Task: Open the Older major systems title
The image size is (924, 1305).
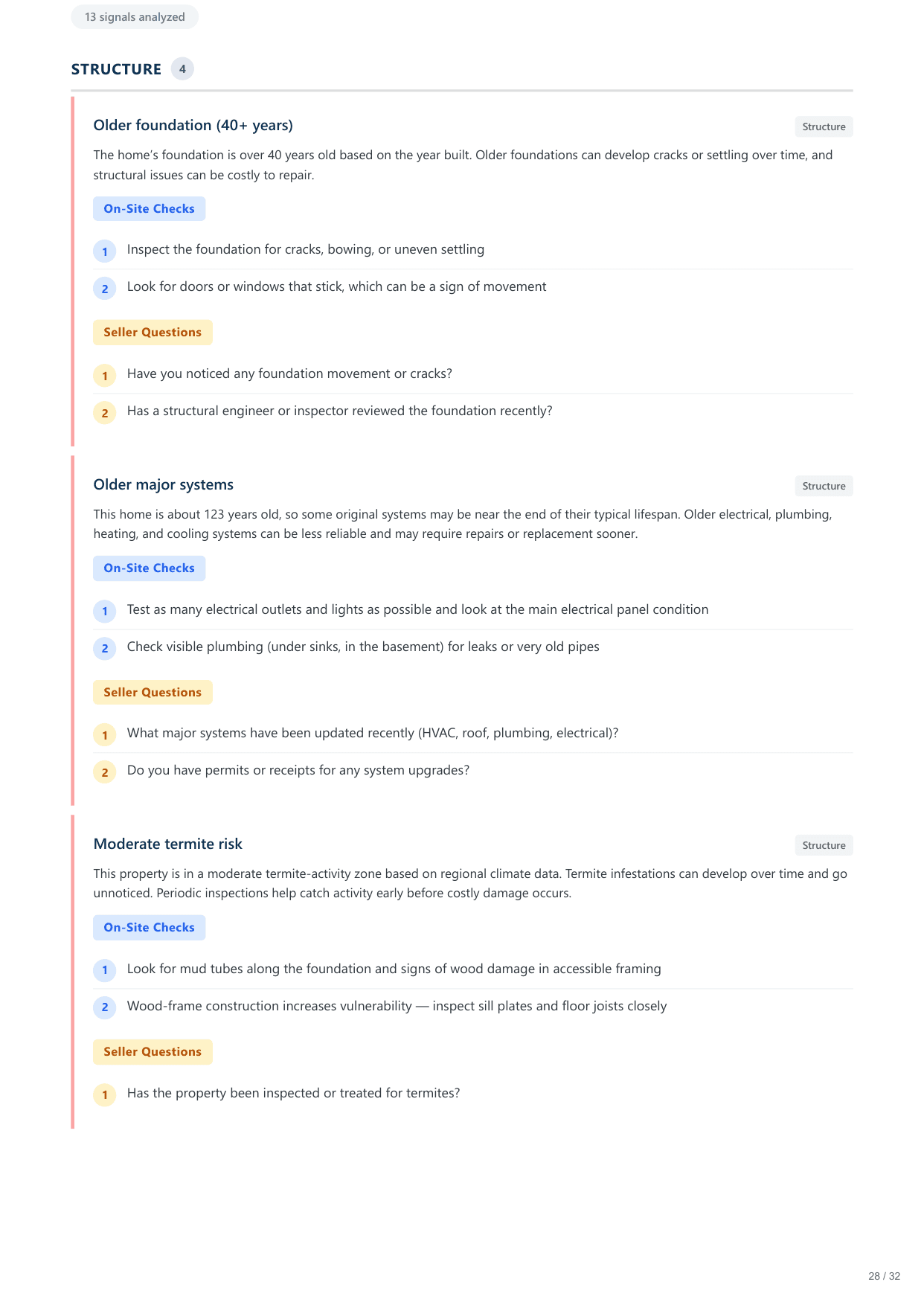Action: (163, 484)
